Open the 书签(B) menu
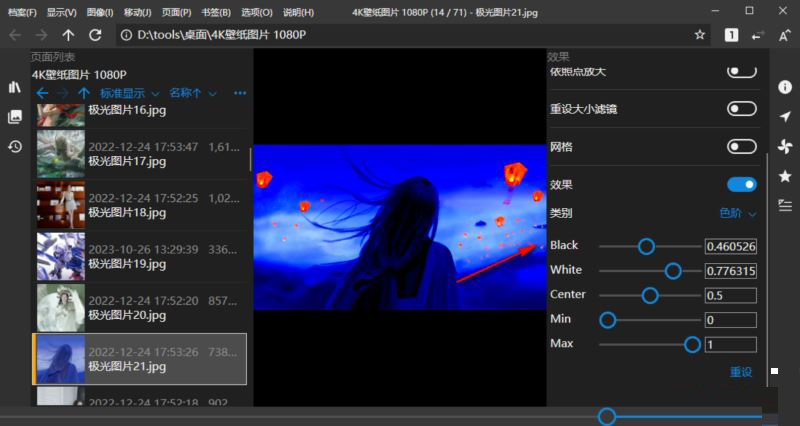 click(216, 12)
